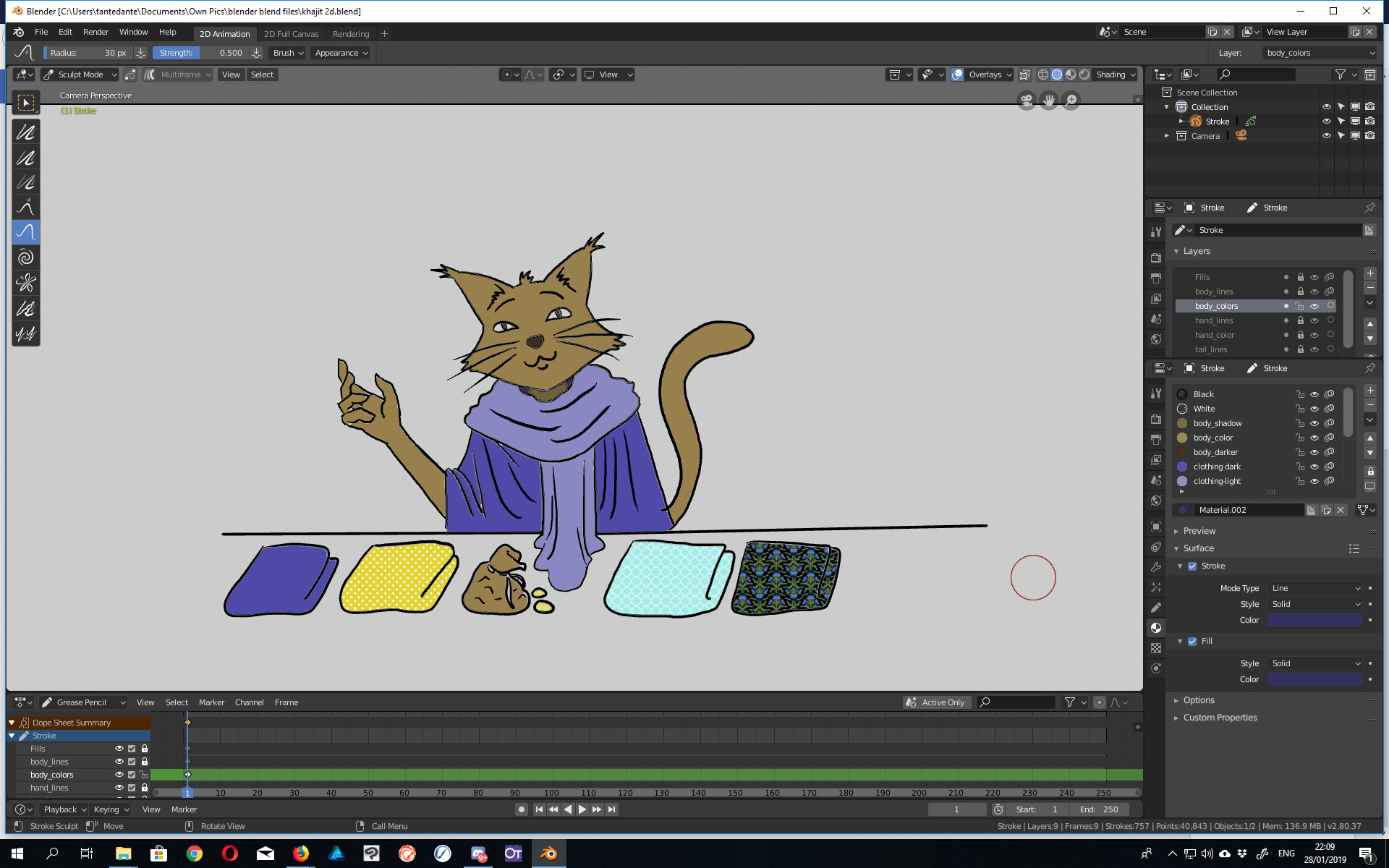This screenshot has width=1389, height=868.
Task: Click the Stroke color swatch
Action: (x=1314, y=620)
